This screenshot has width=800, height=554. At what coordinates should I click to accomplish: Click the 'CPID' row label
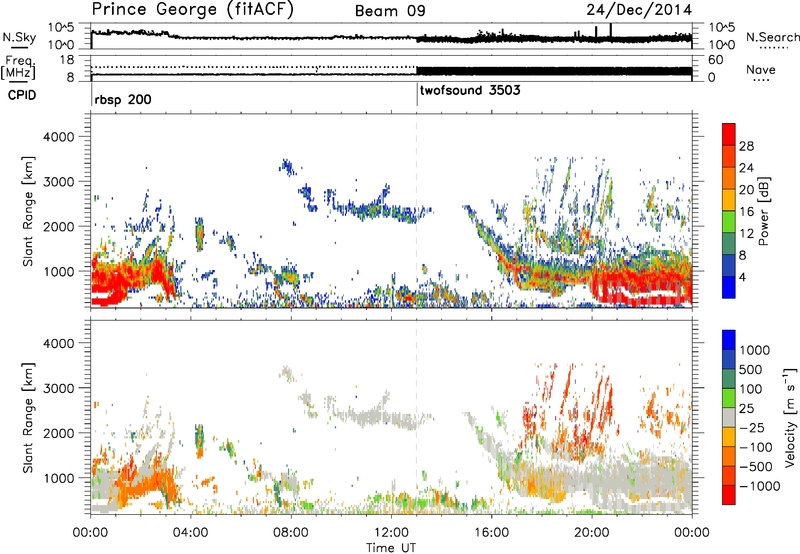22,95
